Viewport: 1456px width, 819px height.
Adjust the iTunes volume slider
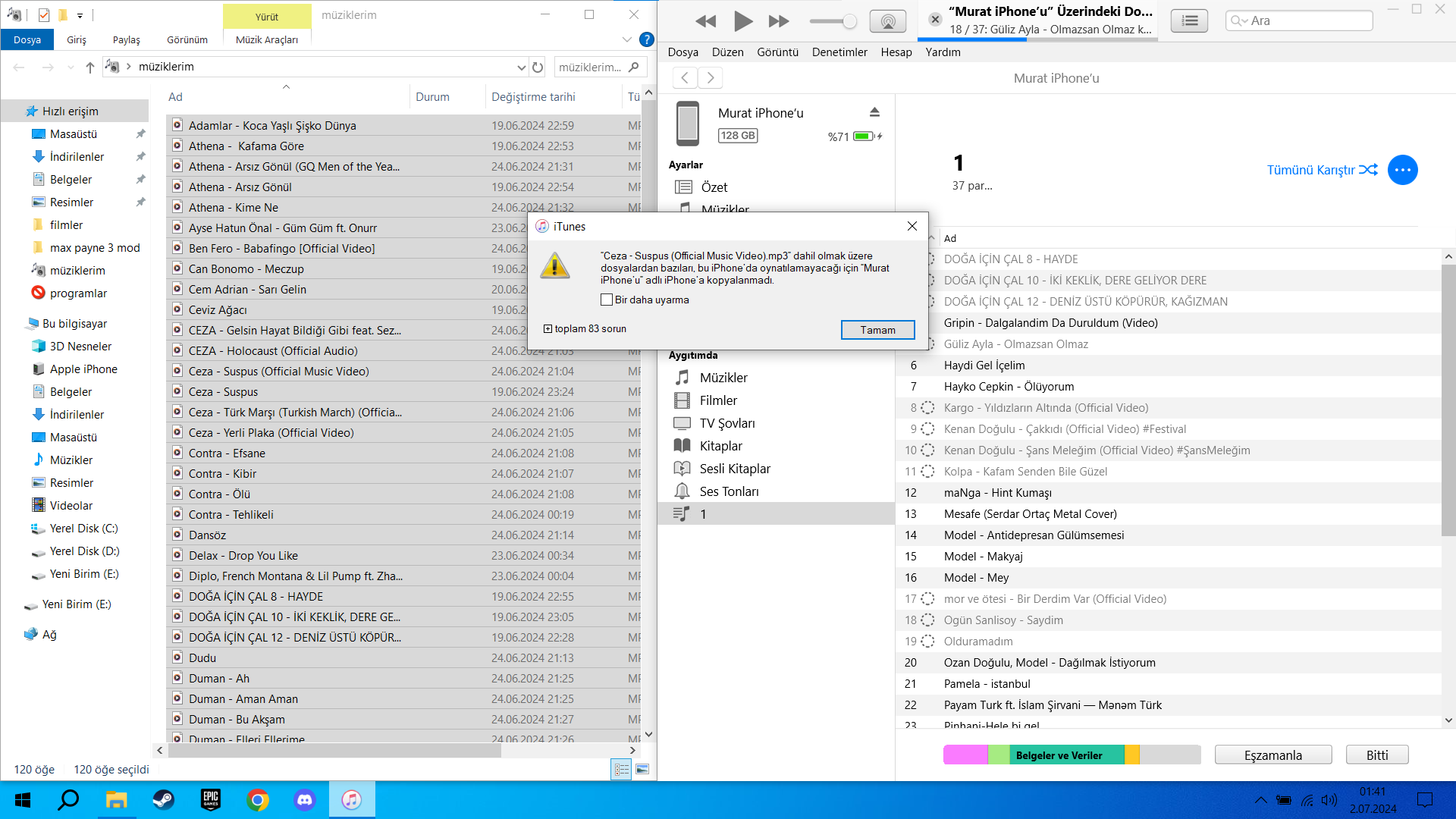point(849,21)
